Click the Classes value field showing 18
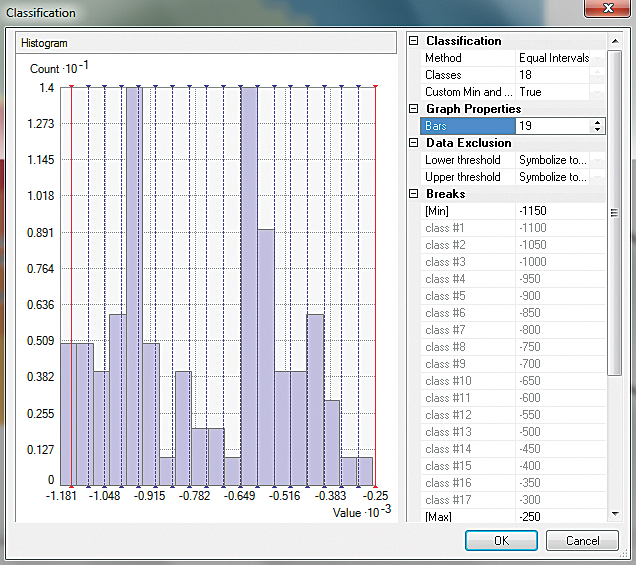This screenshot has height=565, width=636. tap(552, 75)
